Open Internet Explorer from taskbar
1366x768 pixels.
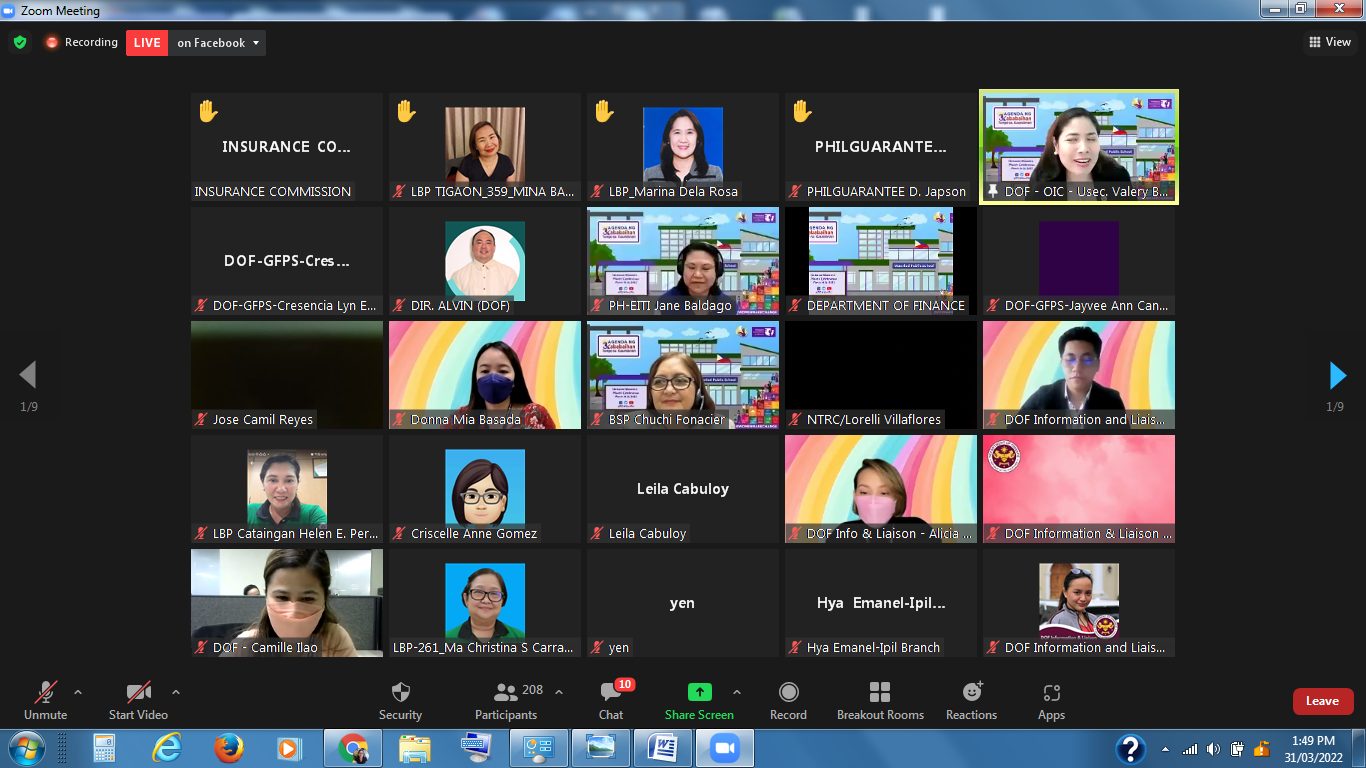[167, 749]
